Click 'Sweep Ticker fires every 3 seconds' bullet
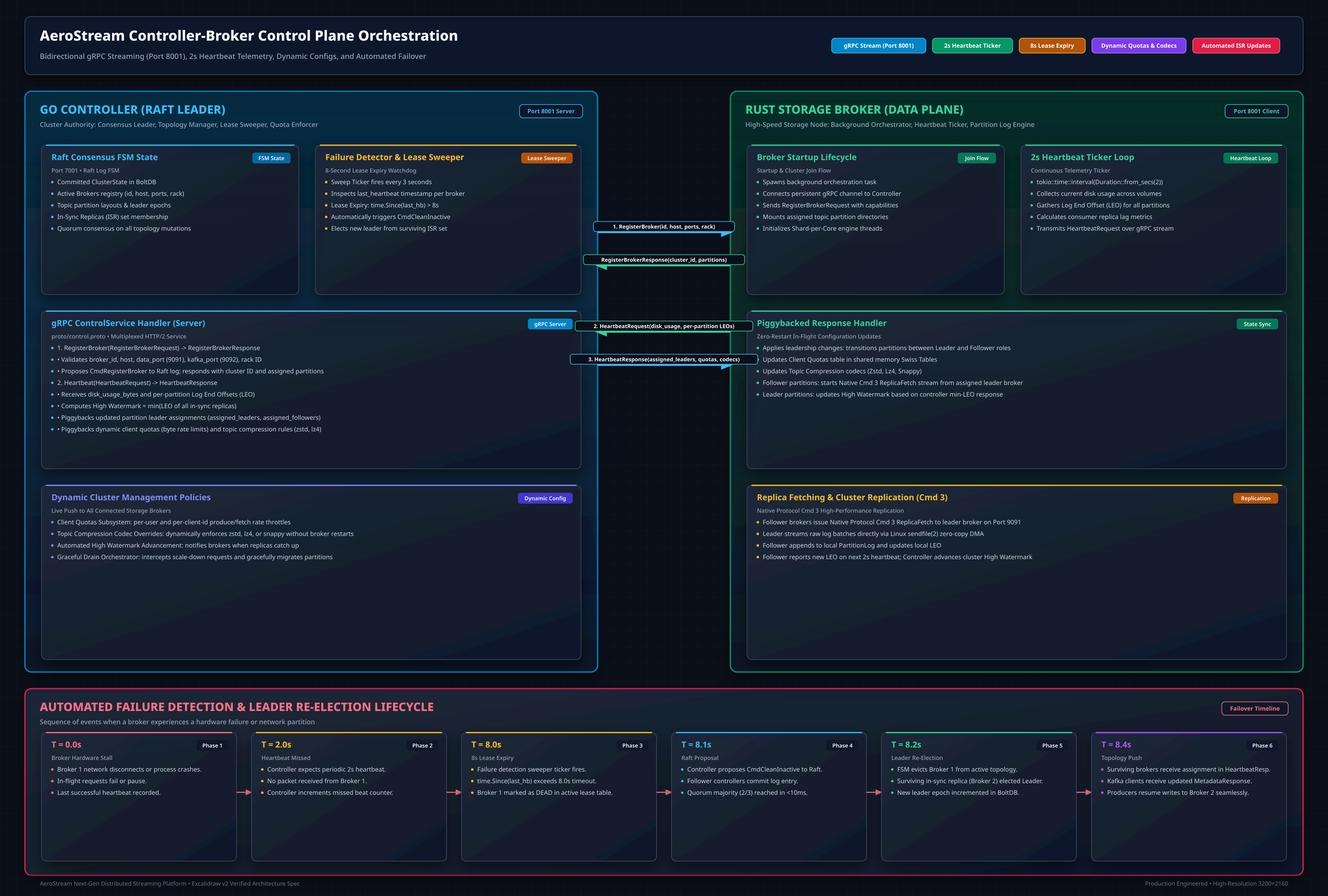Image resolution: width=1328 pixels, height=896 pixels. 381,182
